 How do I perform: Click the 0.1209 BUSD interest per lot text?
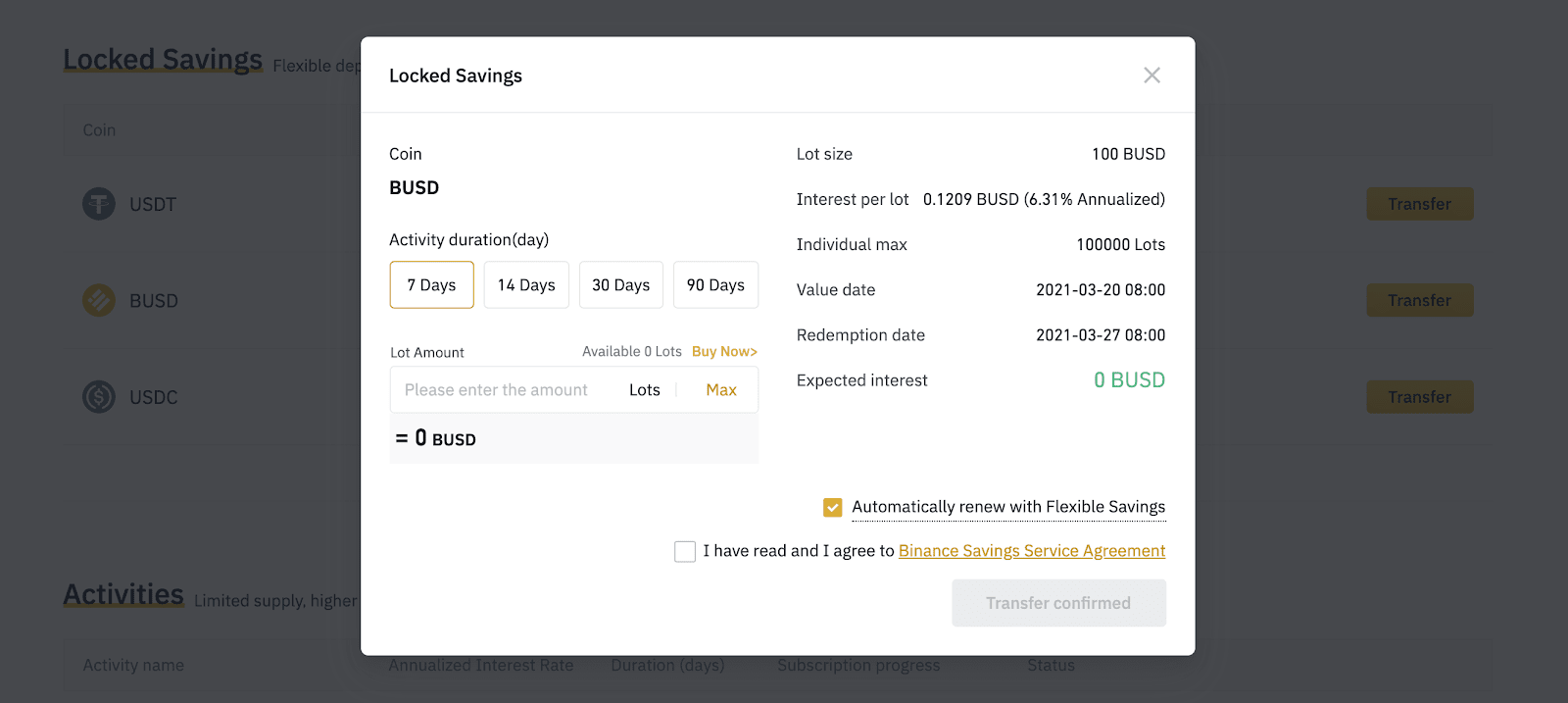pyautogui.click(x=1044, y=199)
